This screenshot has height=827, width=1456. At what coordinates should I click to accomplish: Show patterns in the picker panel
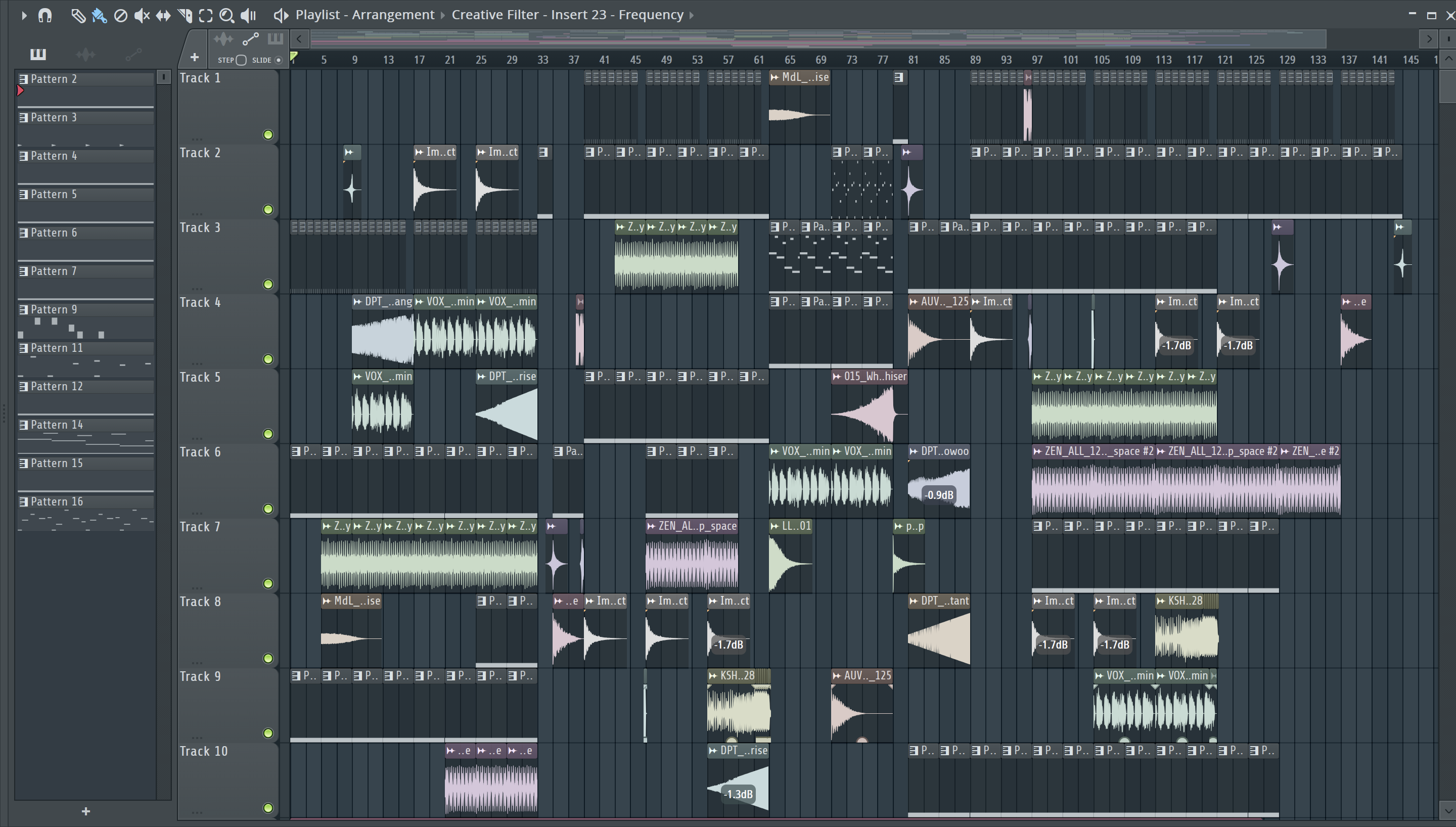(x=38, y=54)
